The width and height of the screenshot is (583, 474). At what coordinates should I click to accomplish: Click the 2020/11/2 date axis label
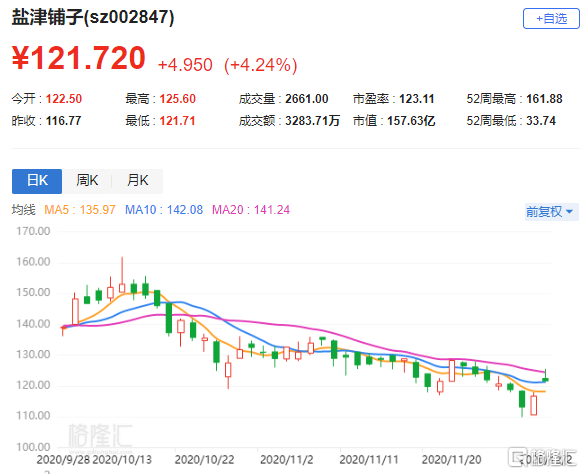point(286,460)
